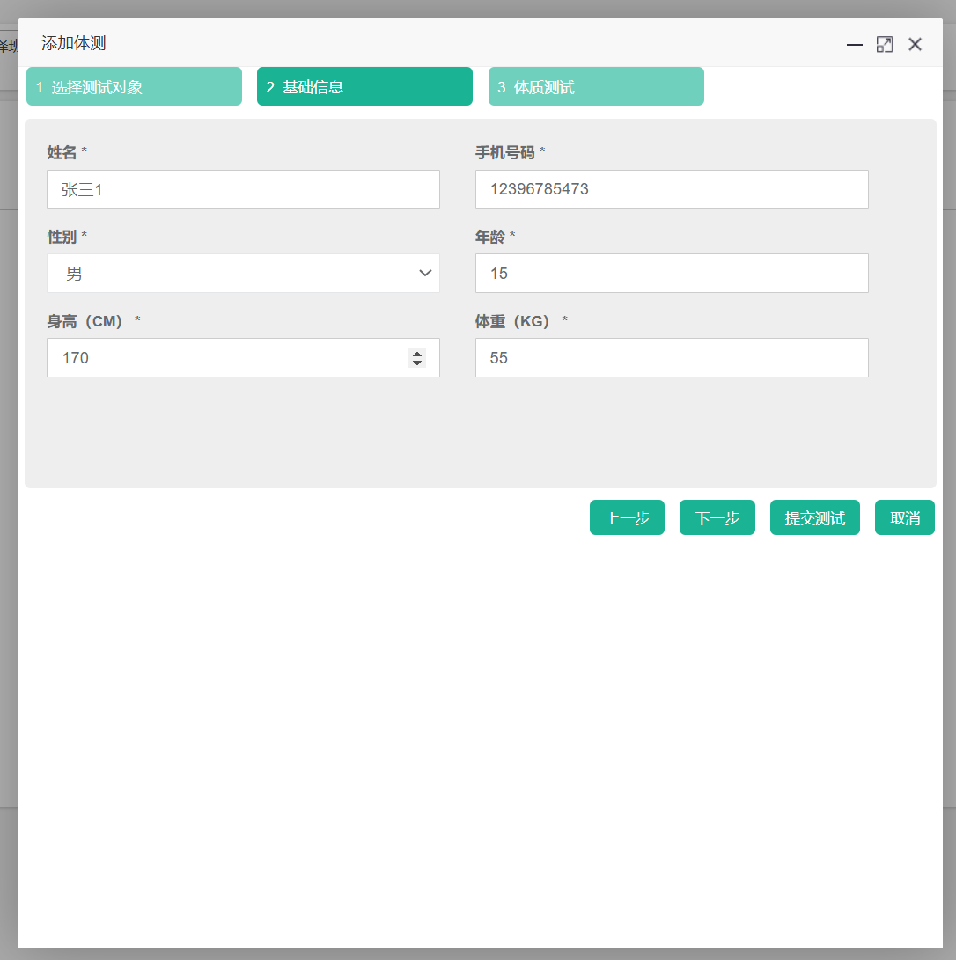Expand the 性别 dropdown chevron

click(425, 273)
